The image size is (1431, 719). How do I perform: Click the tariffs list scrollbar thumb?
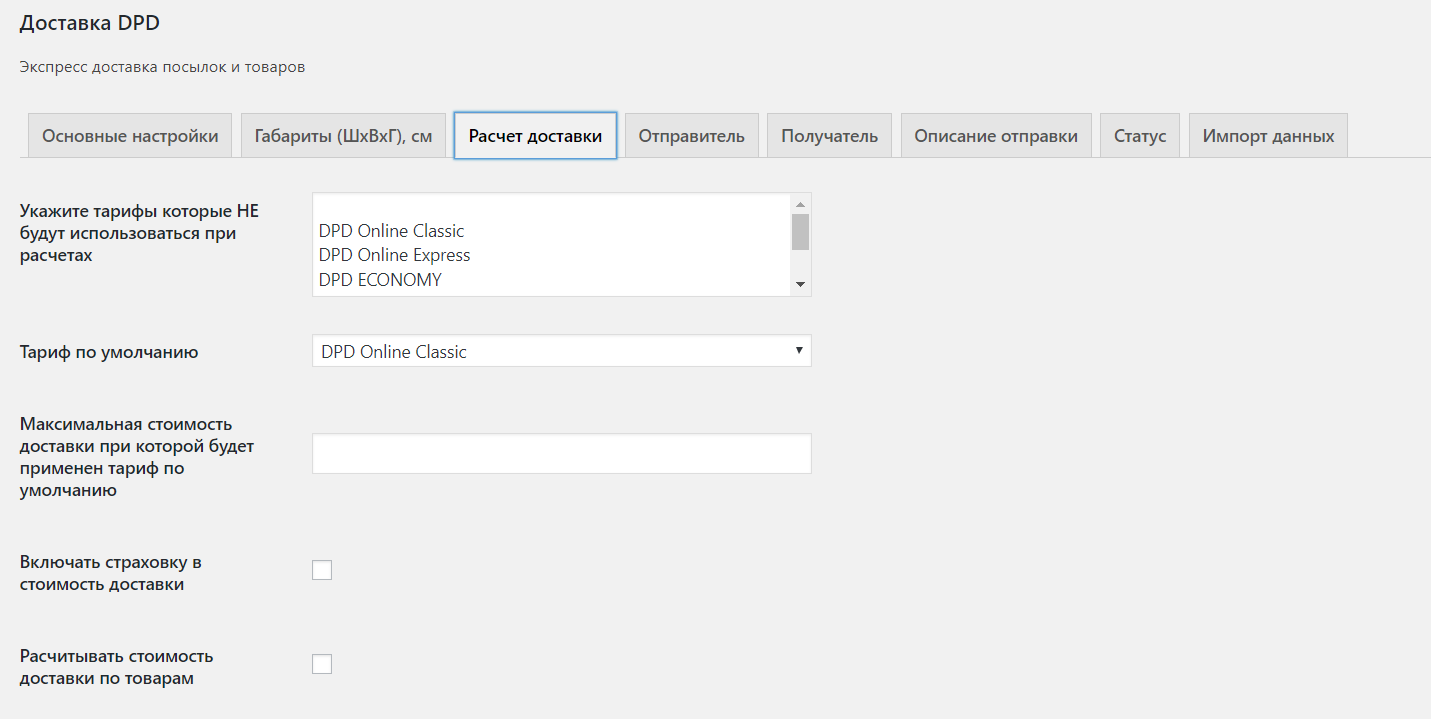[x=800, y=231]
